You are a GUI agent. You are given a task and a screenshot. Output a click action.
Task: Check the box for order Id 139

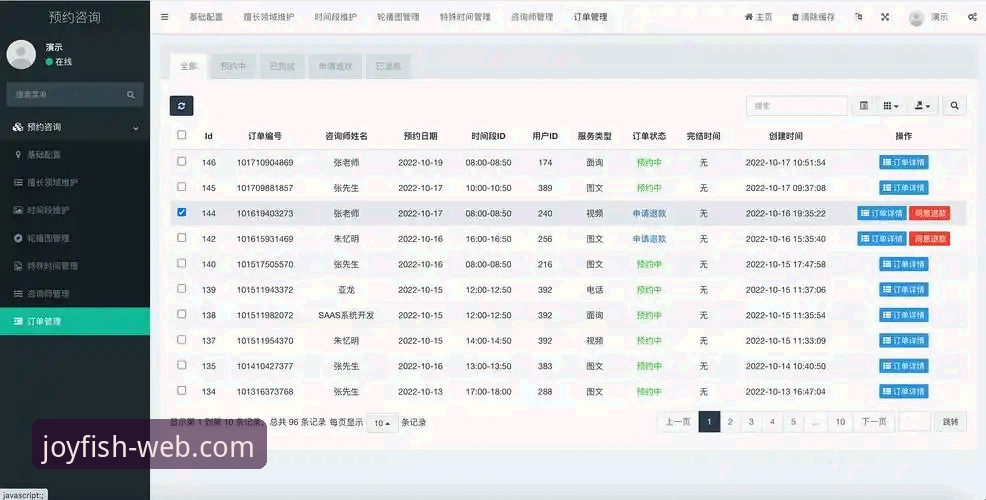(182, 289)
